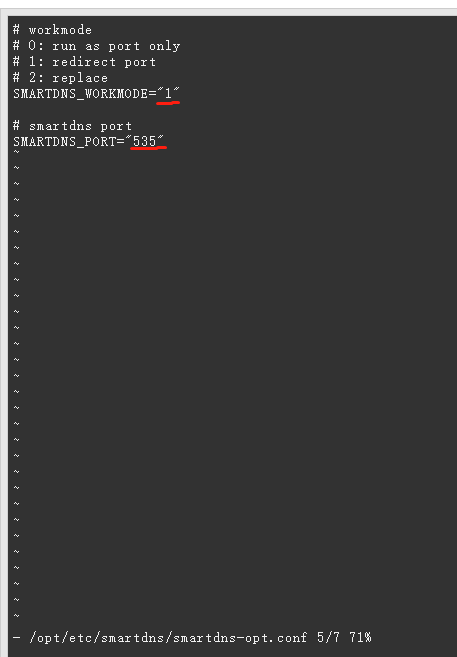Click the last tilde marker above status line
Viewport: 457px width, 657px height.
click(16, 616)
